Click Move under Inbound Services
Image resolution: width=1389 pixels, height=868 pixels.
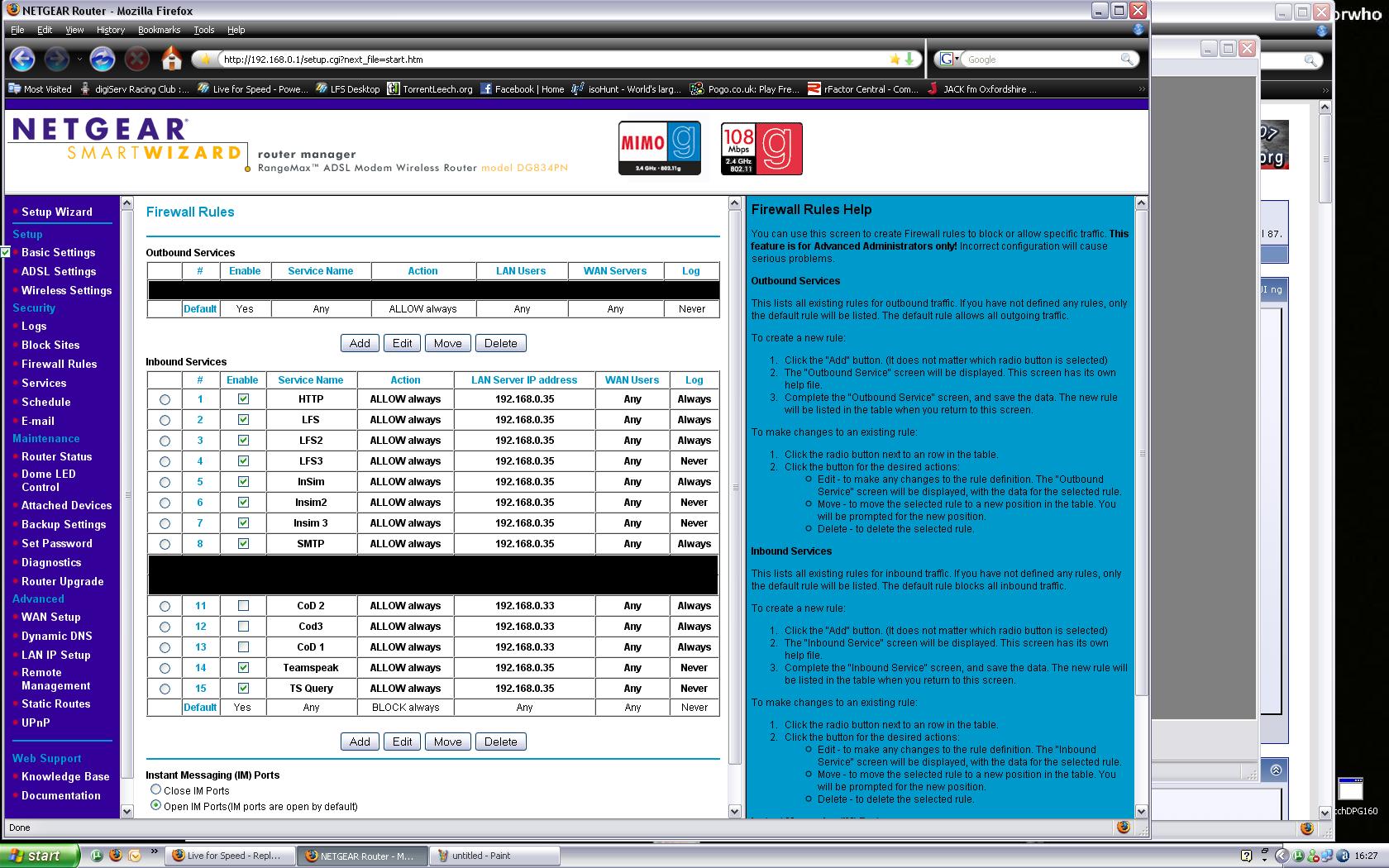(447, 742)
